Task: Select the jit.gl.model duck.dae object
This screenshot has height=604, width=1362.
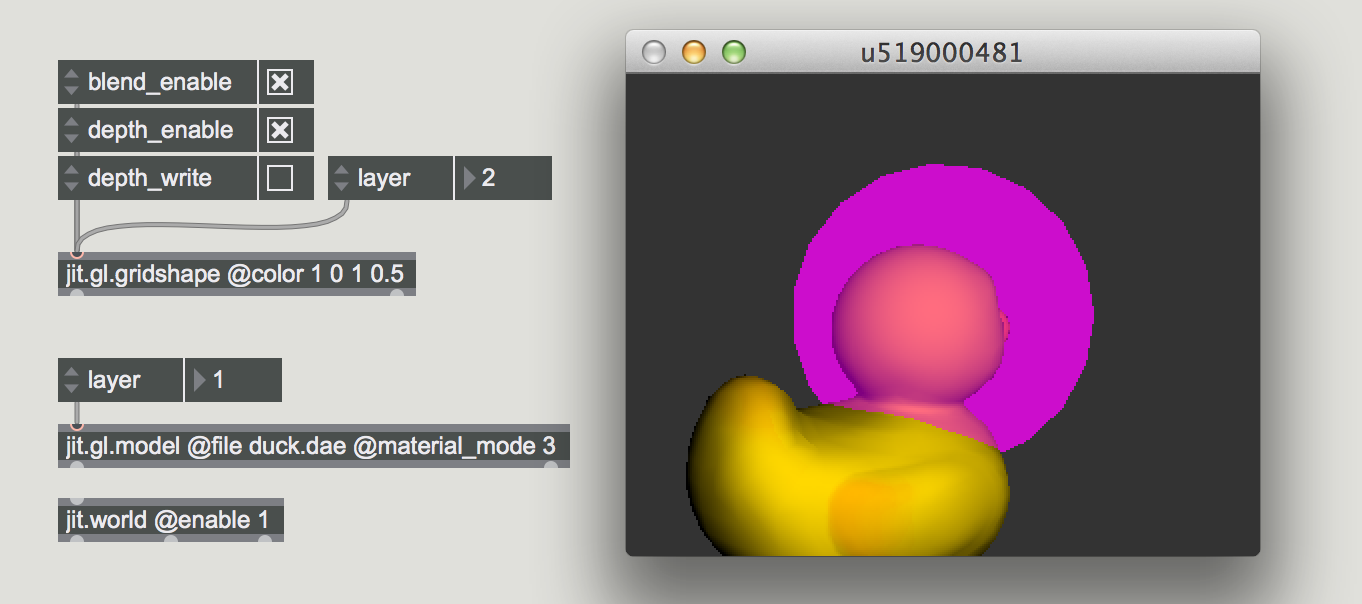Action: point(314,446)
